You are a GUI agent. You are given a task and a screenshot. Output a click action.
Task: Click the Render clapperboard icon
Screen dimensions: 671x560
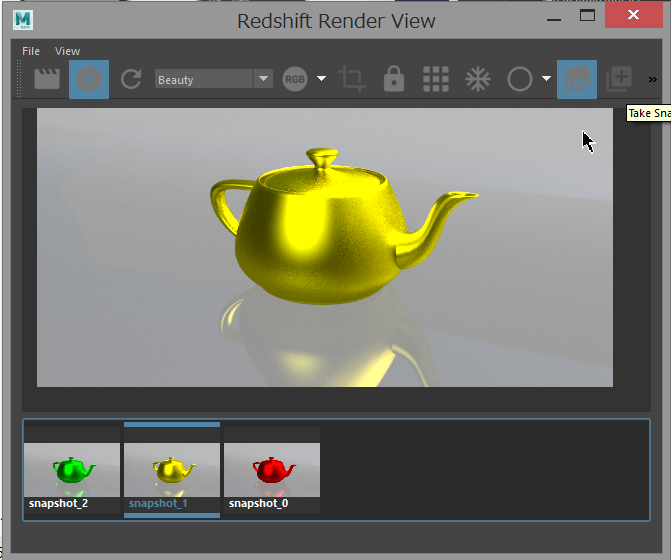[47, 79]
